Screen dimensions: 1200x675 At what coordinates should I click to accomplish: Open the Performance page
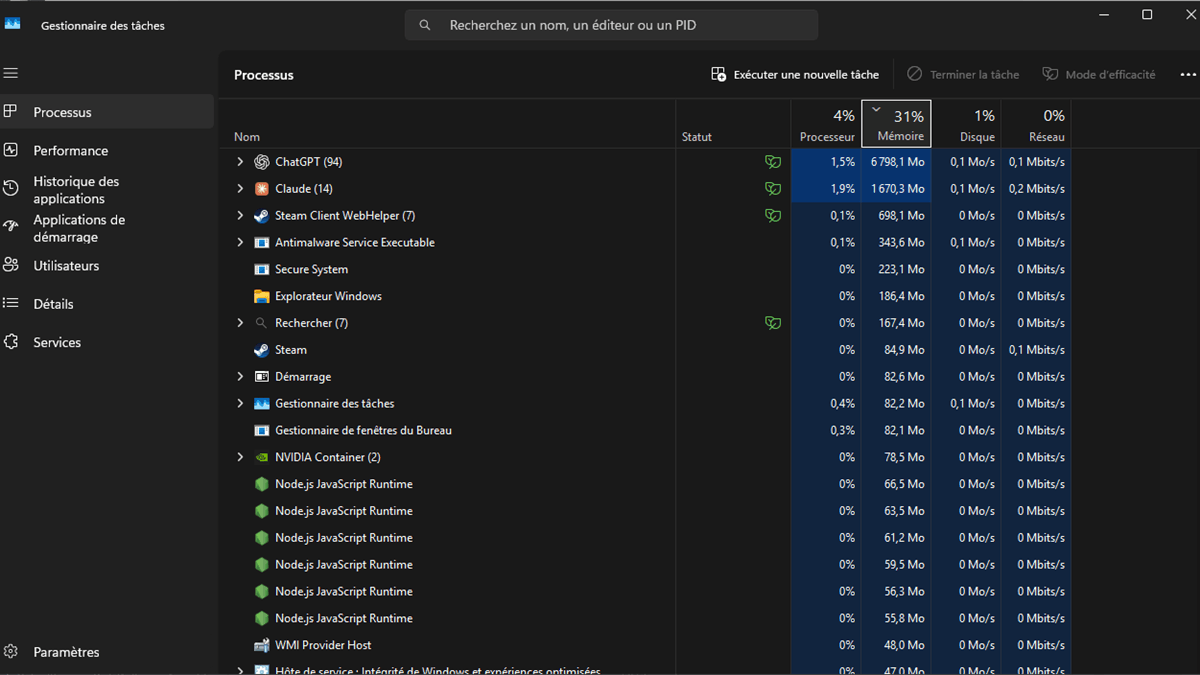[107, 151]
